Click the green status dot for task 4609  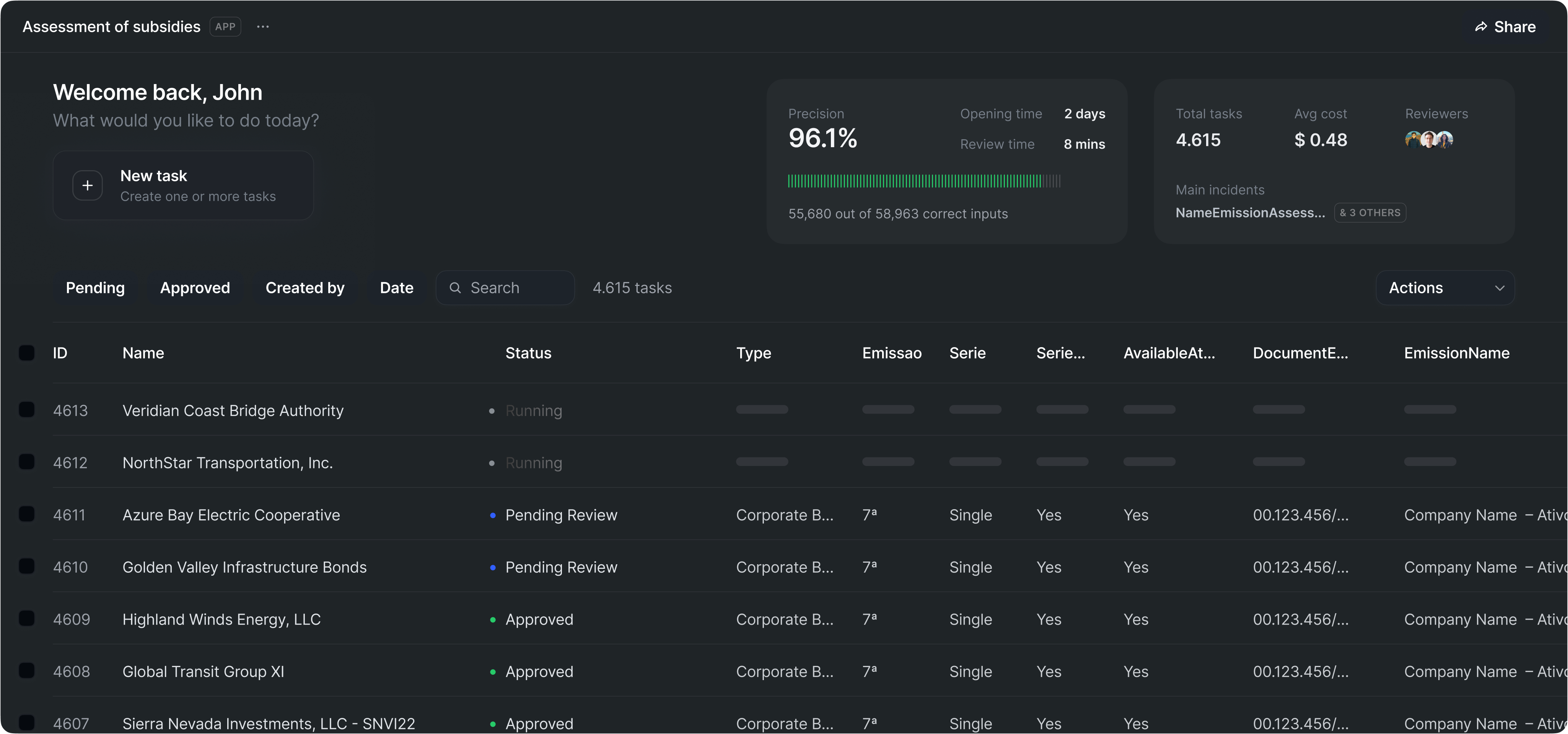492,620
